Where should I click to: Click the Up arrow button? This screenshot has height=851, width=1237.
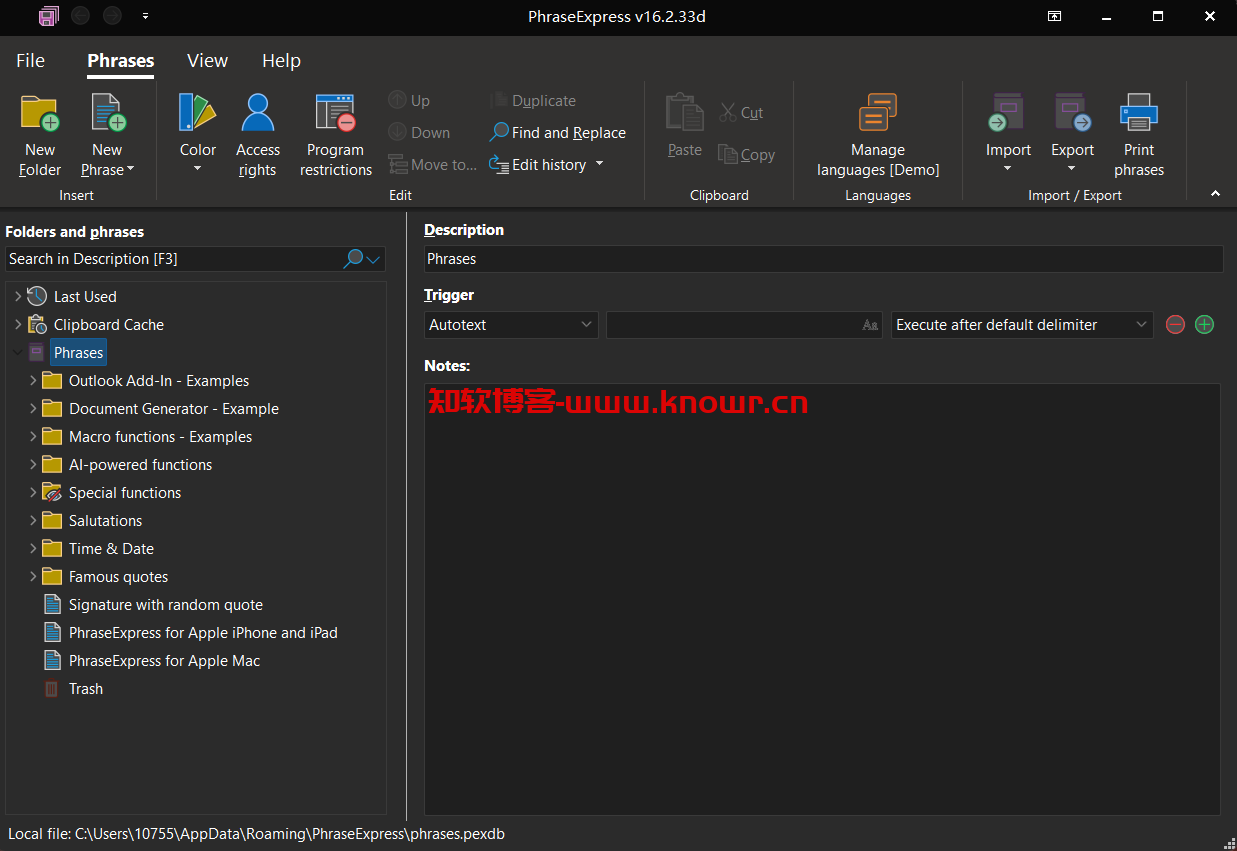409,101
